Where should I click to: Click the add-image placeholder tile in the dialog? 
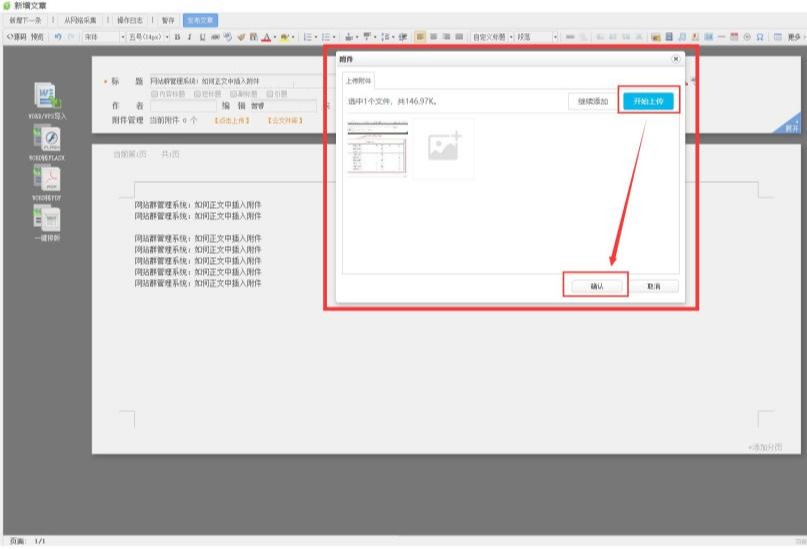pyautogui.click(x=443, y=148)
